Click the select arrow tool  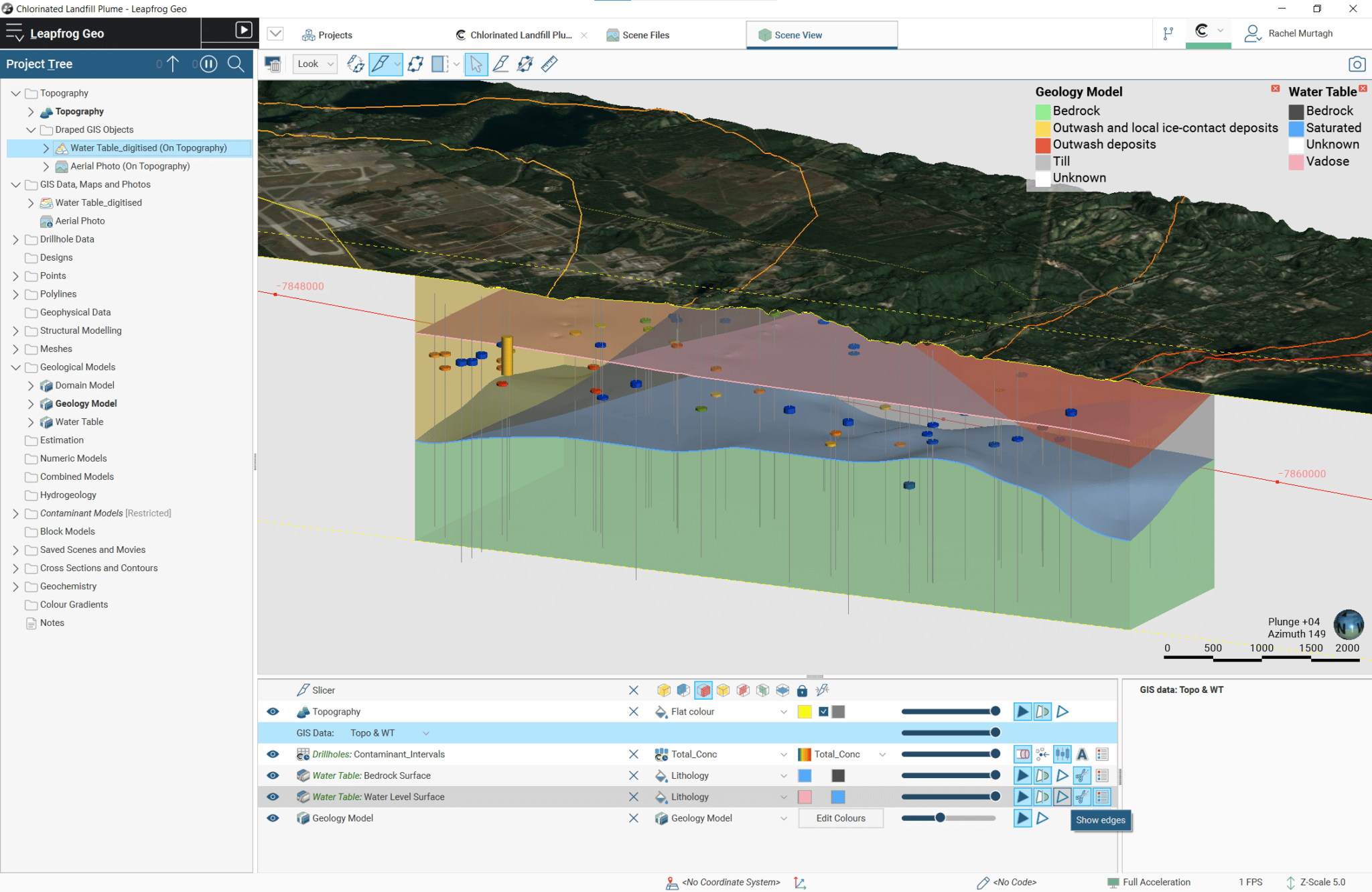point(476,64)
